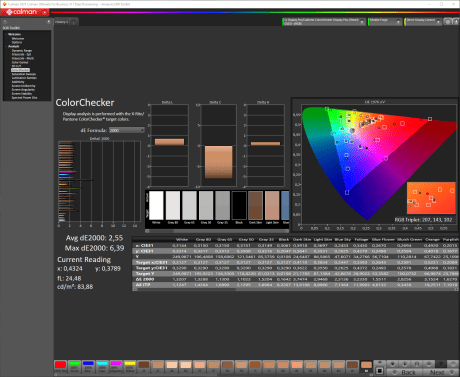Click the Avg dE2000: 2,55 readout
This screenshot has height=377, width=460.
point(95,238)
